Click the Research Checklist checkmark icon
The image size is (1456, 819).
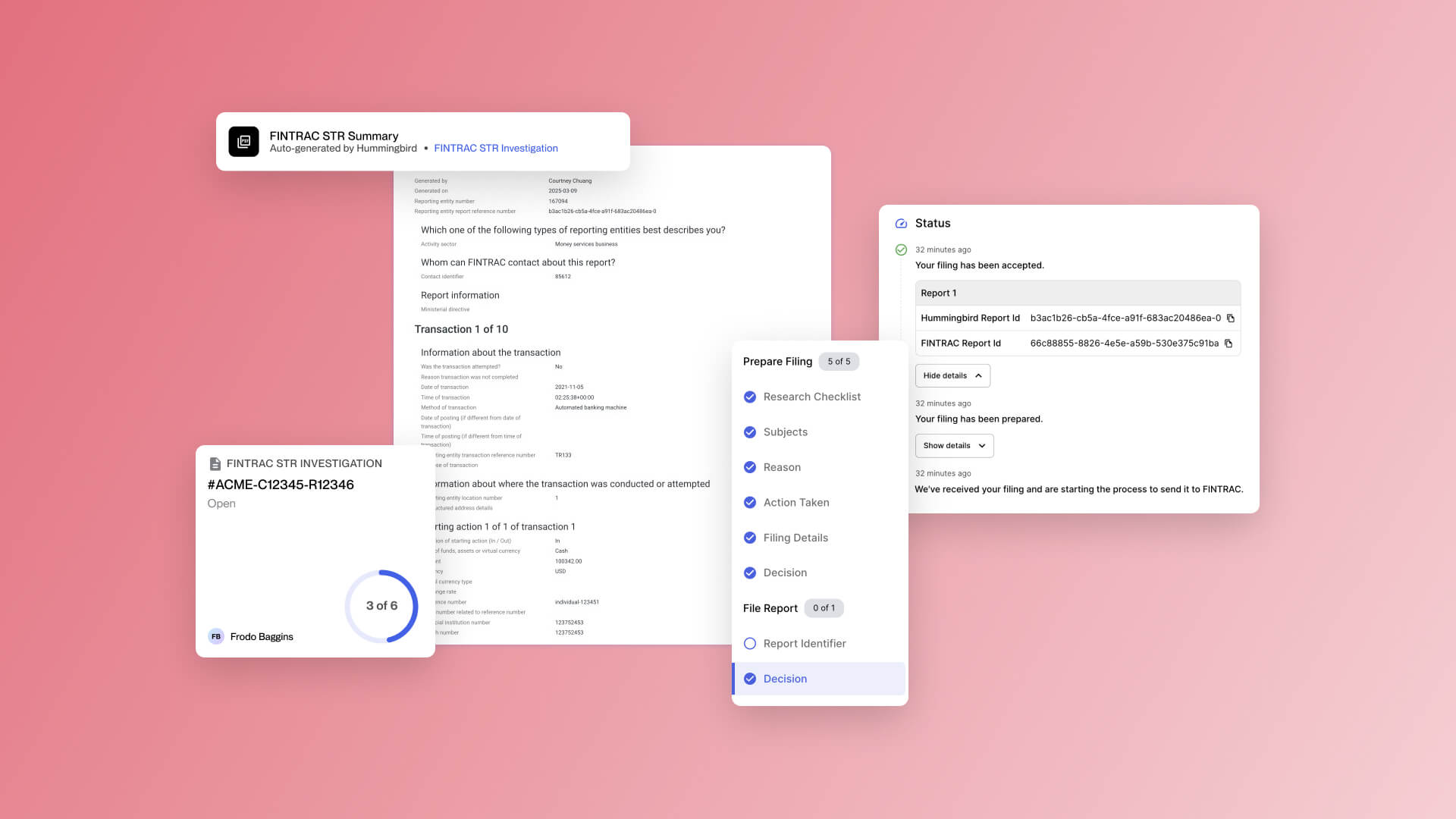coord(750,397)
